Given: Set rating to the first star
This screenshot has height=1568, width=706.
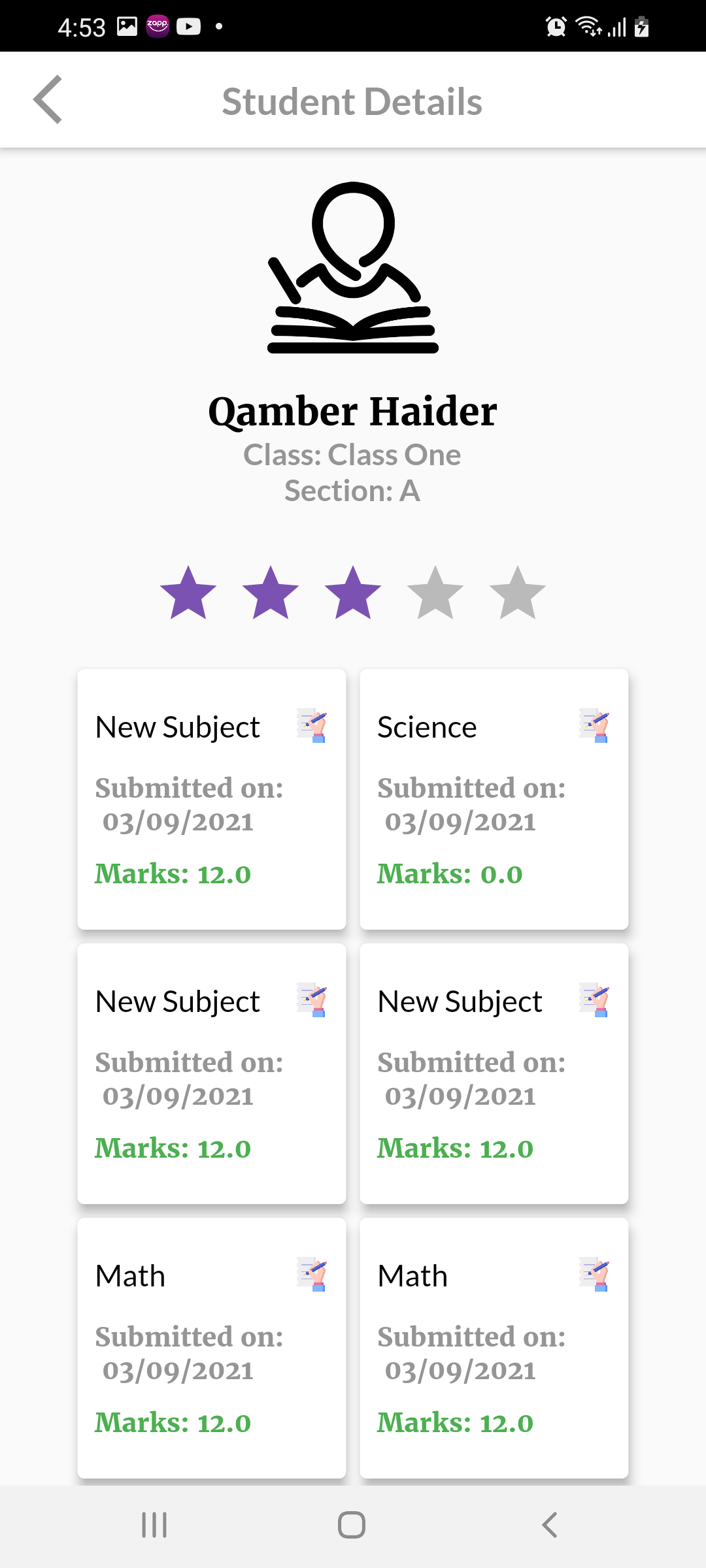Looking at the screenshot, I should 188,593.
